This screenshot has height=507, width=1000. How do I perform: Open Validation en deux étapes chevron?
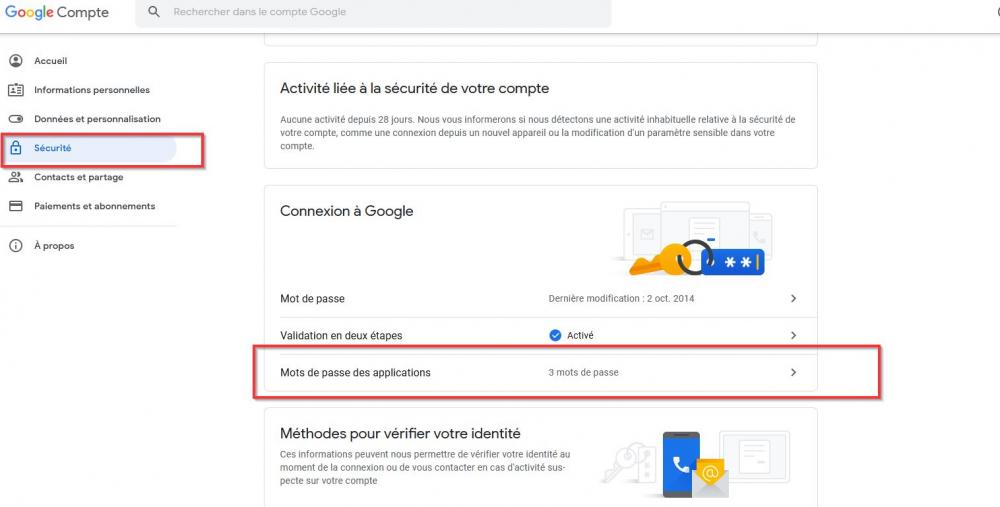click(x=793, y=335)
